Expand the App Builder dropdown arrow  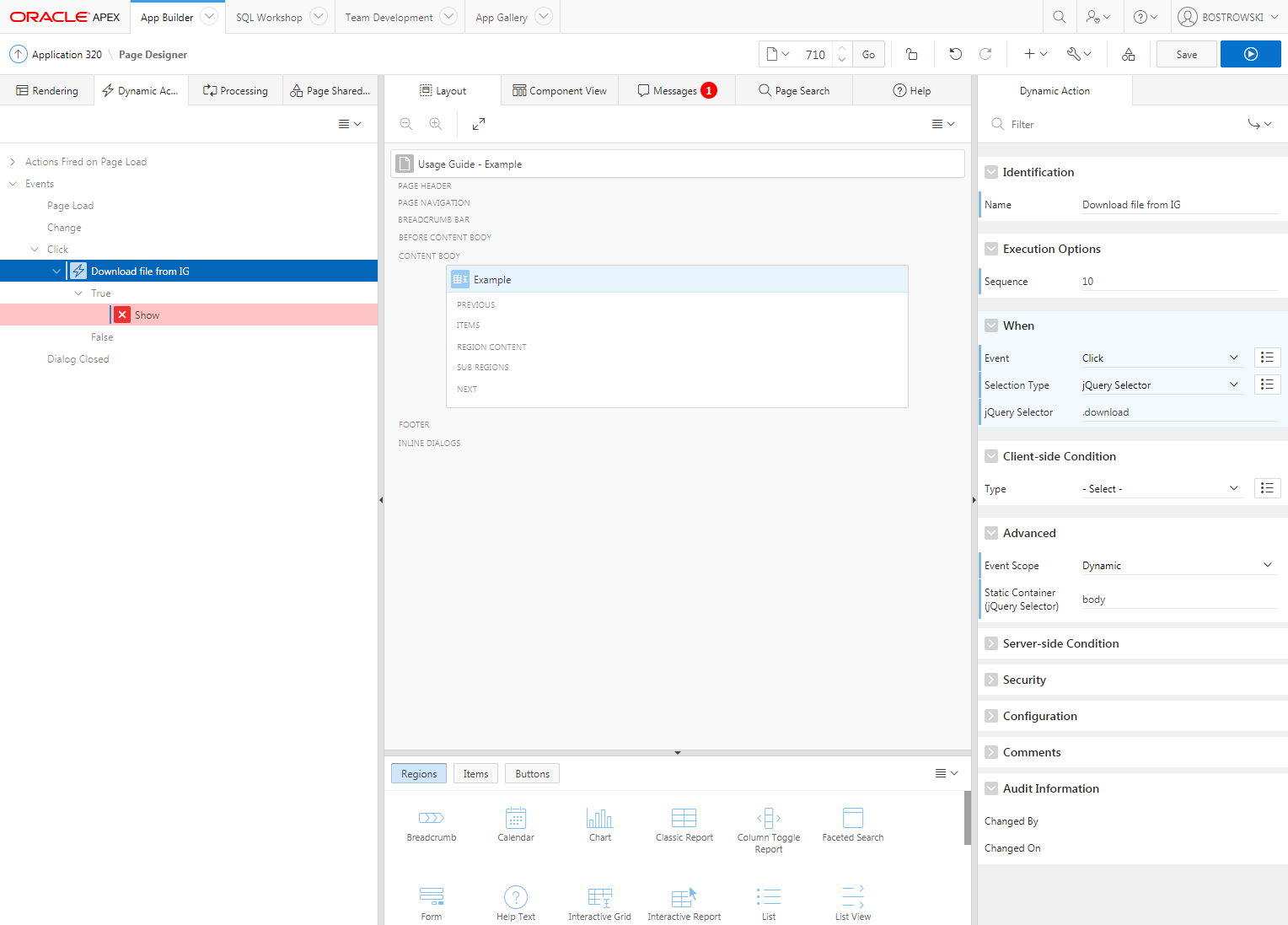click(209, 16)
